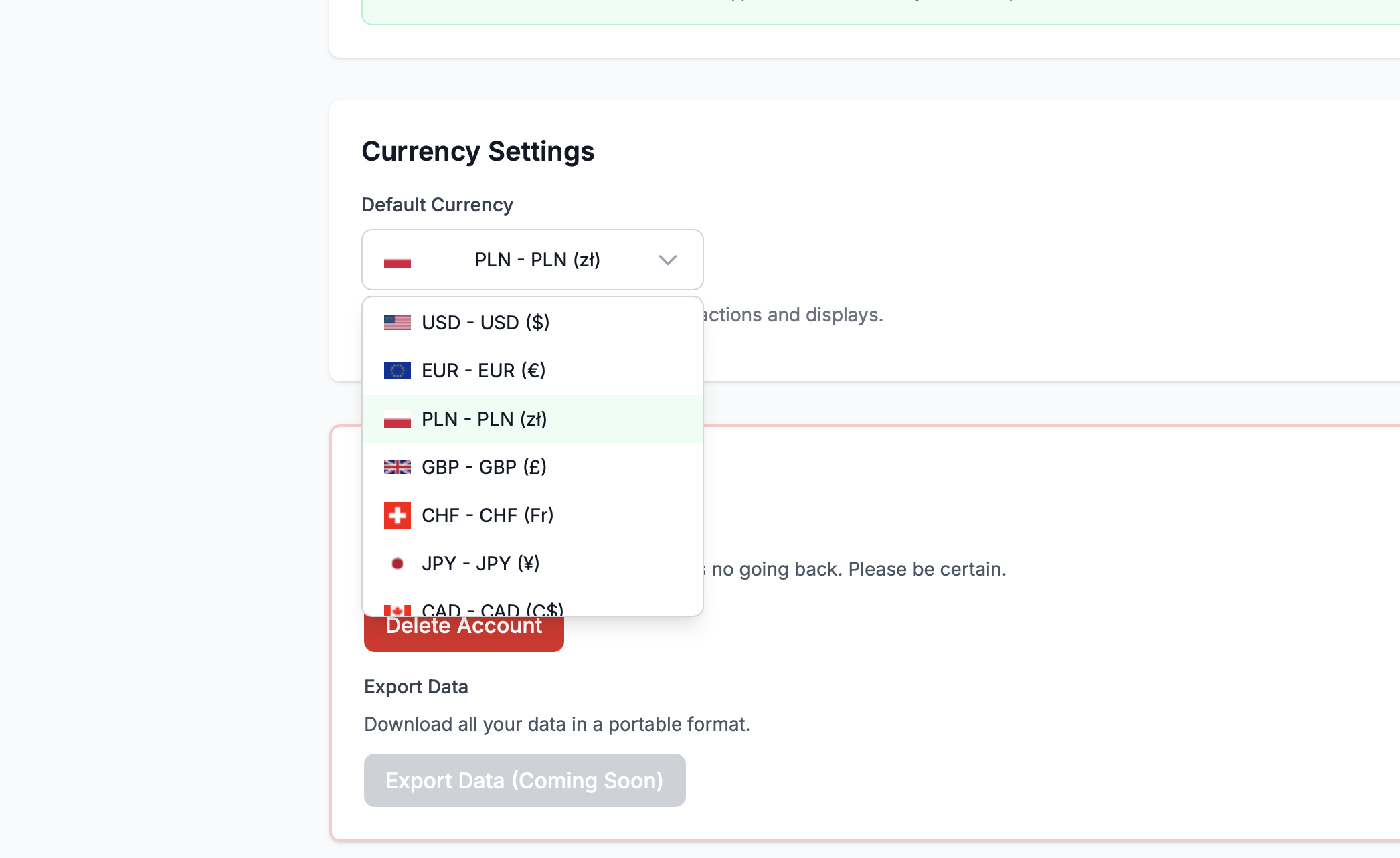The height and width of the screenshot is (858, 1400).
Task: Click the chevron on the currency selector
Action: pos(667,260)
